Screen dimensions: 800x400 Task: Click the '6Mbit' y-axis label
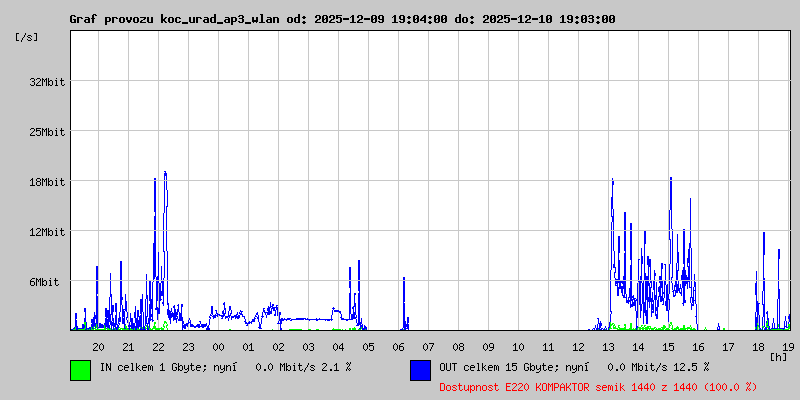[44, 283]
